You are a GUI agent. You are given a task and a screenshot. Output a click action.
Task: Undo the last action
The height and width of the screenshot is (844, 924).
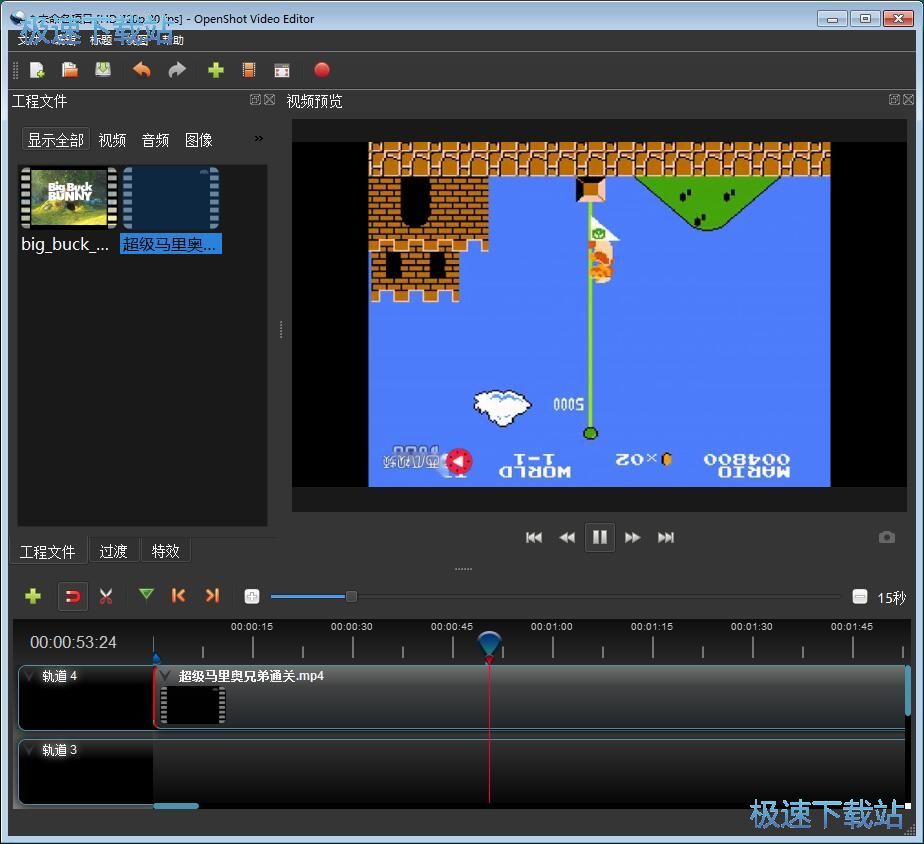point(141,70)
